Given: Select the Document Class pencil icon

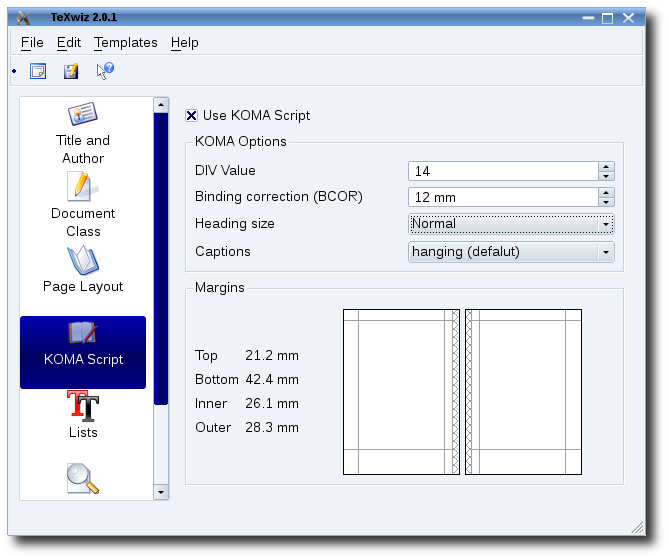Looking at the screenshot, I should (82, 186).
